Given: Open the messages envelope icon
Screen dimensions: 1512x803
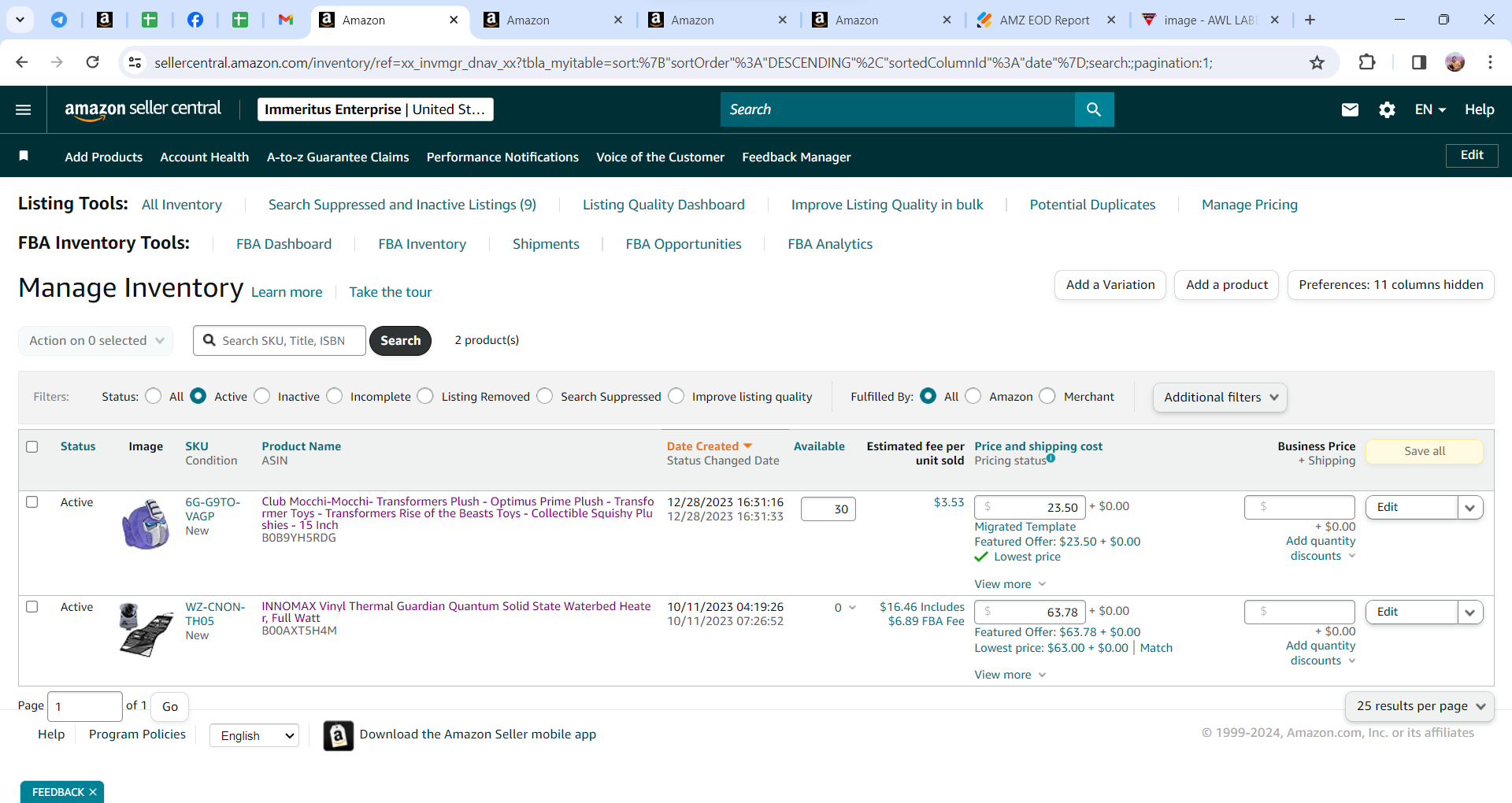Looking at the screenshot, I should (x=1350, y=109).
